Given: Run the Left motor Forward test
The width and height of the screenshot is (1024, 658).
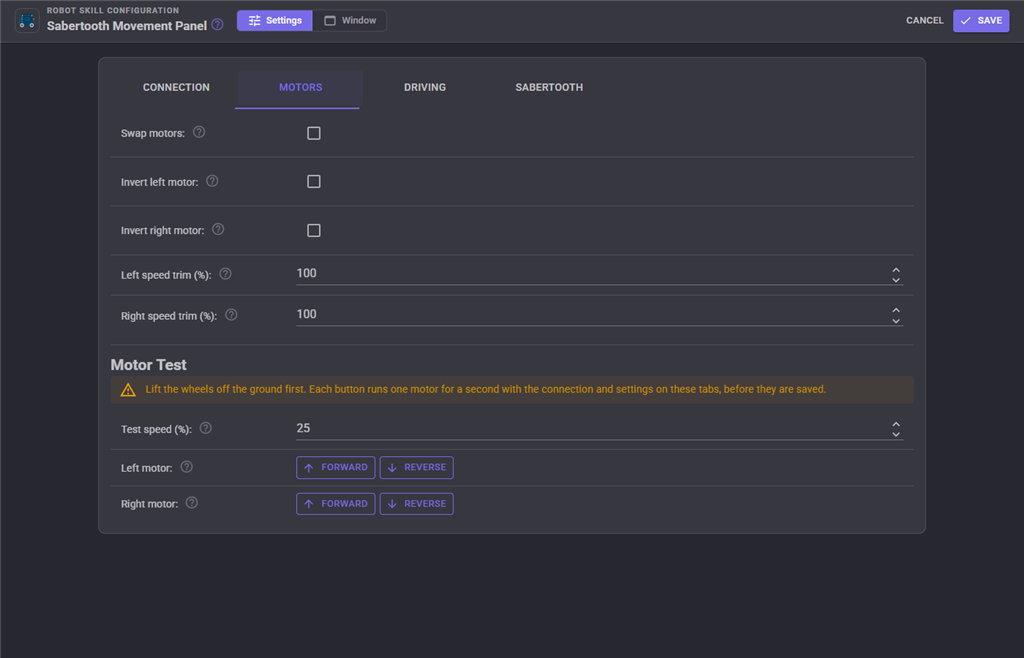Looking at the screenshot, I should 336,467.
